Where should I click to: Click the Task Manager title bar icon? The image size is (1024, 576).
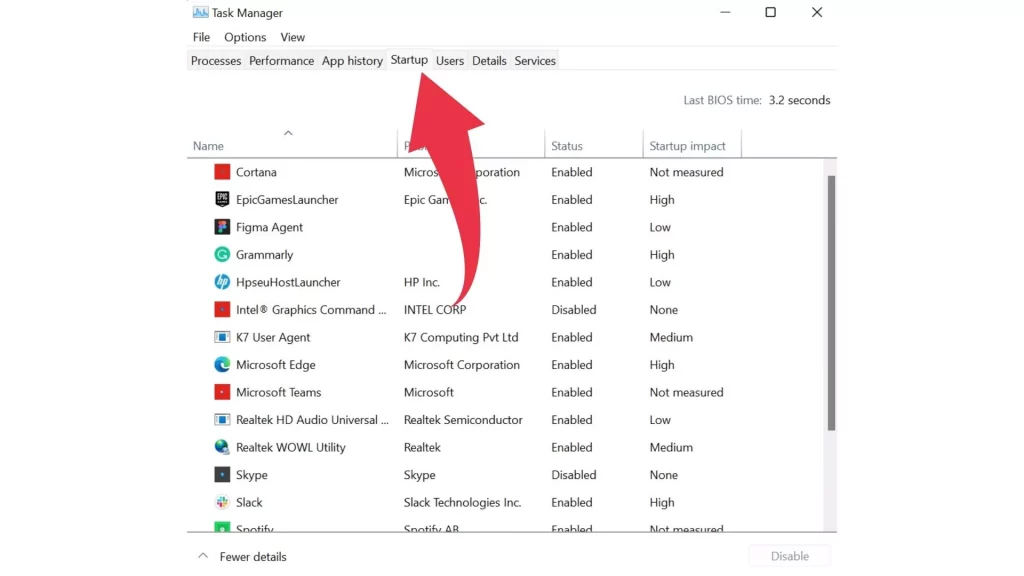coord(200,12)
